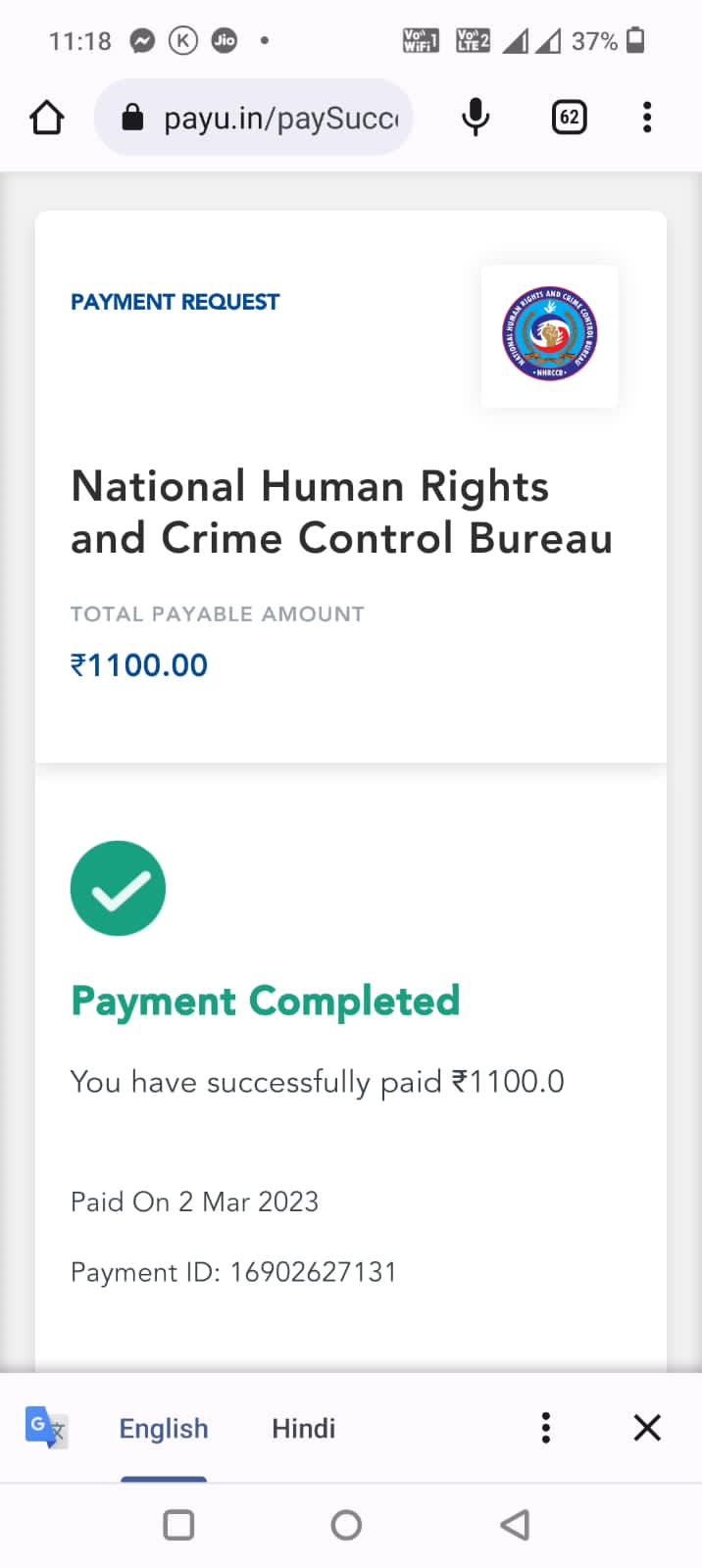The image size is (702, 1568).
Task: Tap the Messenger notification icon in status bar
Action: click(142, 41)
